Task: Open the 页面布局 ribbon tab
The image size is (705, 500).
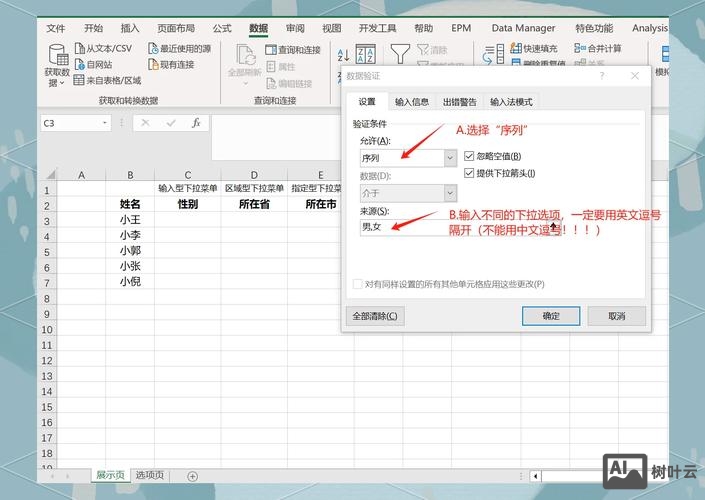Action: click(x=176, y=28)
